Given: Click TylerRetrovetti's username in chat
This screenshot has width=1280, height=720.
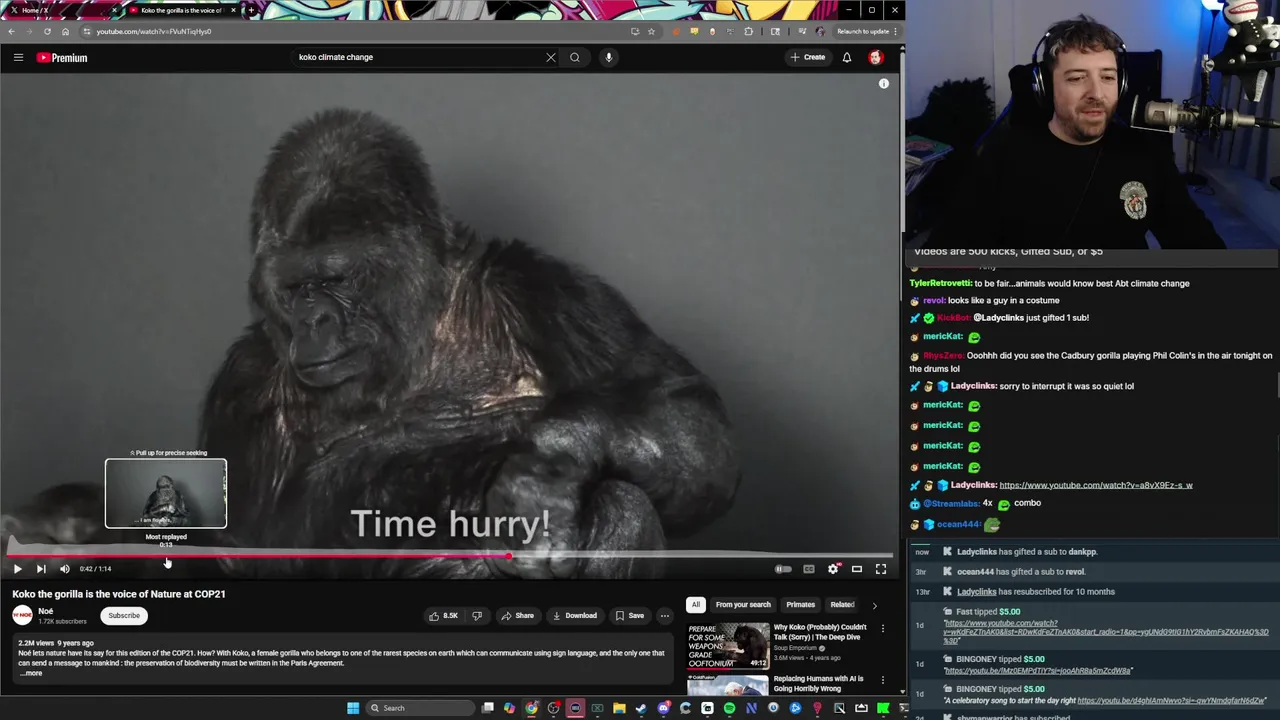Looking at the screenshot, I should pyautogui.click(x=940, y=283).
